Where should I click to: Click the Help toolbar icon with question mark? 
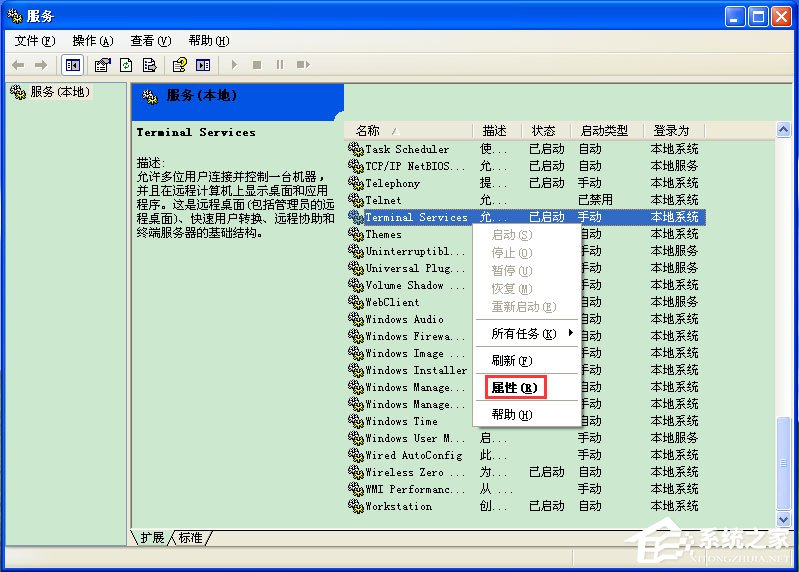(179, 65)
